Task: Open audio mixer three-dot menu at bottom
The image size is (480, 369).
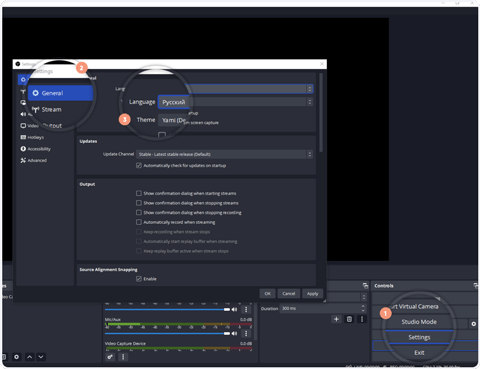Action: coord(123,357)
